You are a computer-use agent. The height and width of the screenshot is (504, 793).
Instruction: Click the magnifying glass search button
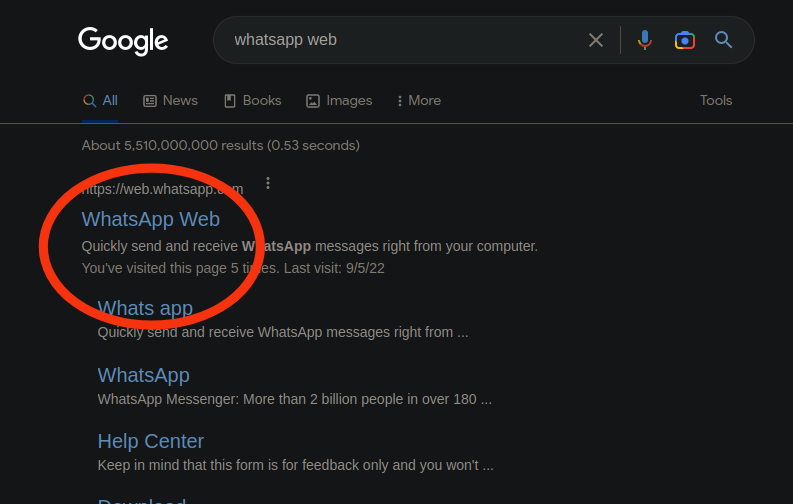point(723,39)
